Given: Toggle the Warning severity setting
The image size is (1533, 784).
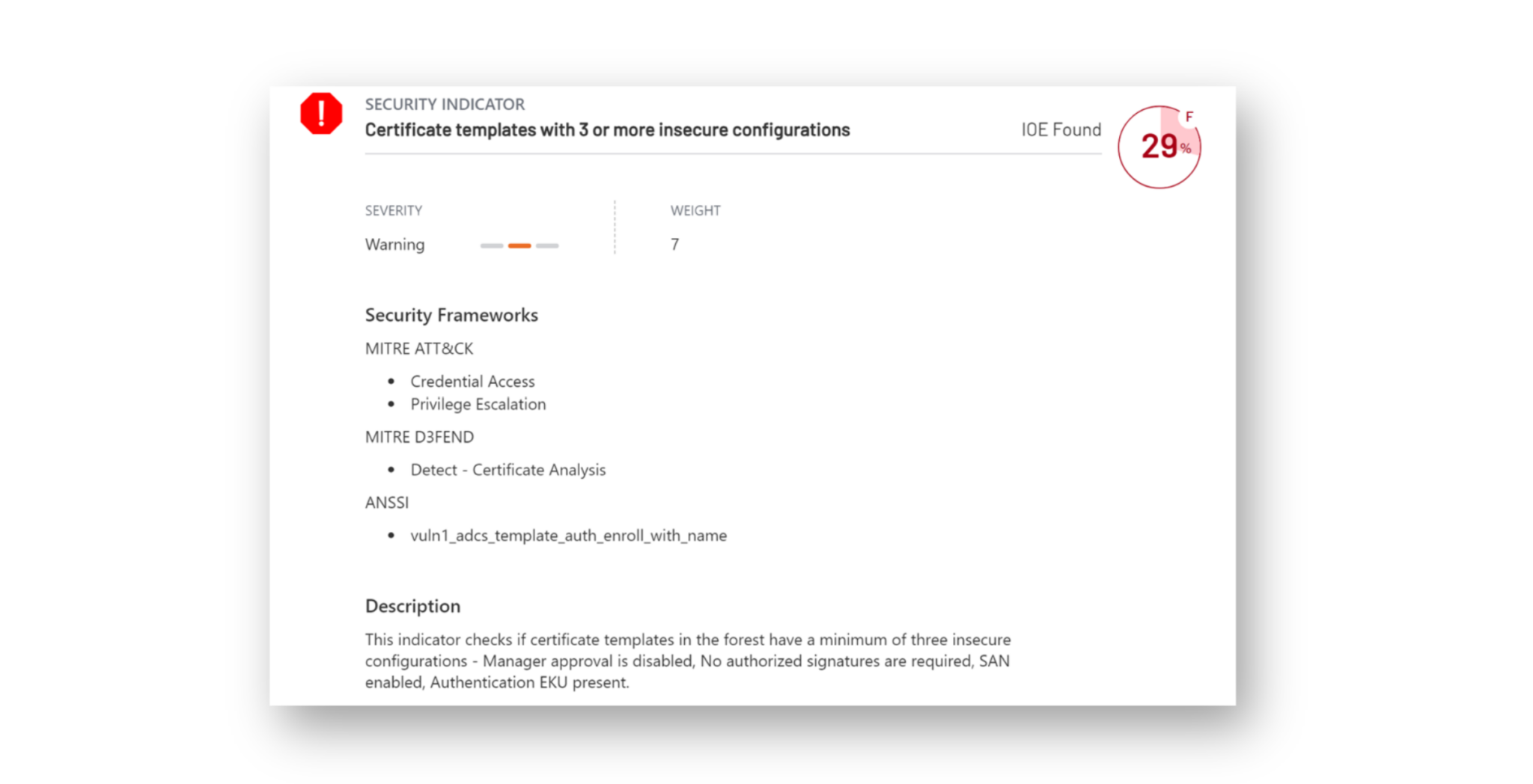Looking at the screenshot, I should [x=394, y=245].
